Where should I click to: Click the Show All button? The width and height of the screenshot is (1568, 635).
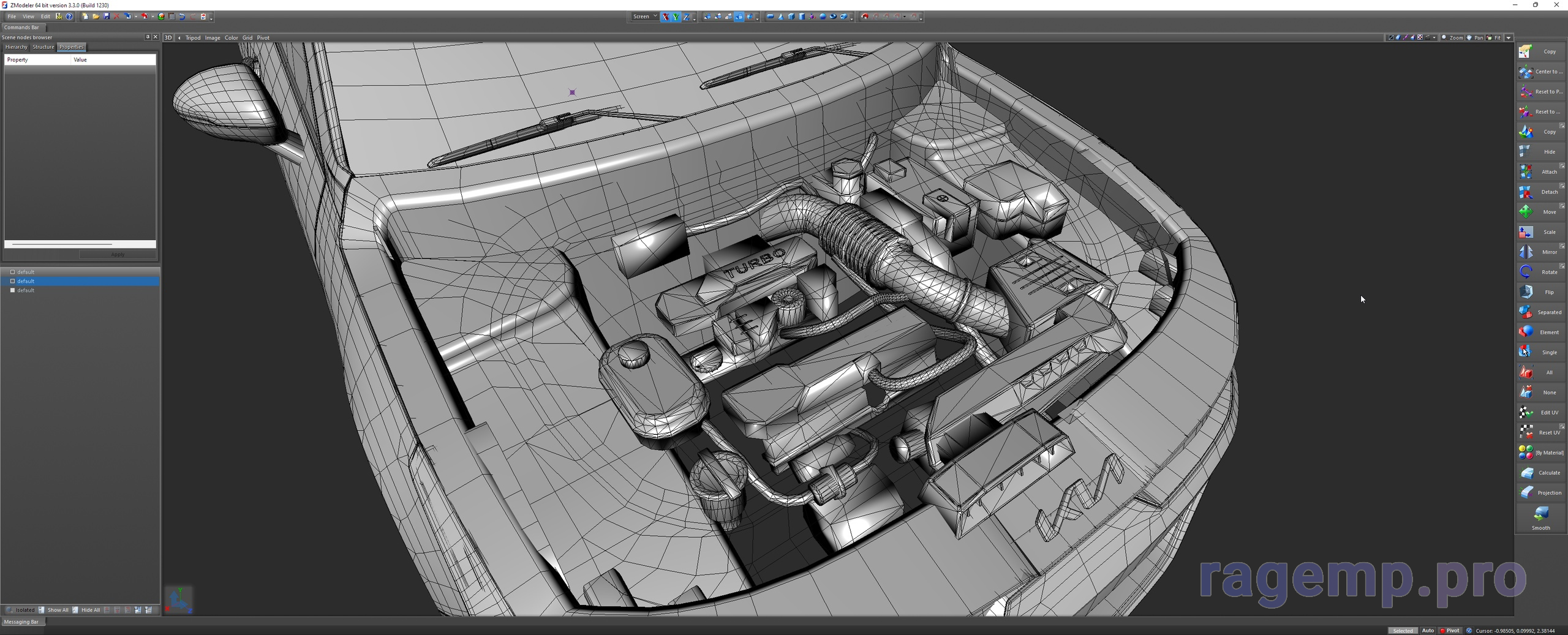(54, 610)
